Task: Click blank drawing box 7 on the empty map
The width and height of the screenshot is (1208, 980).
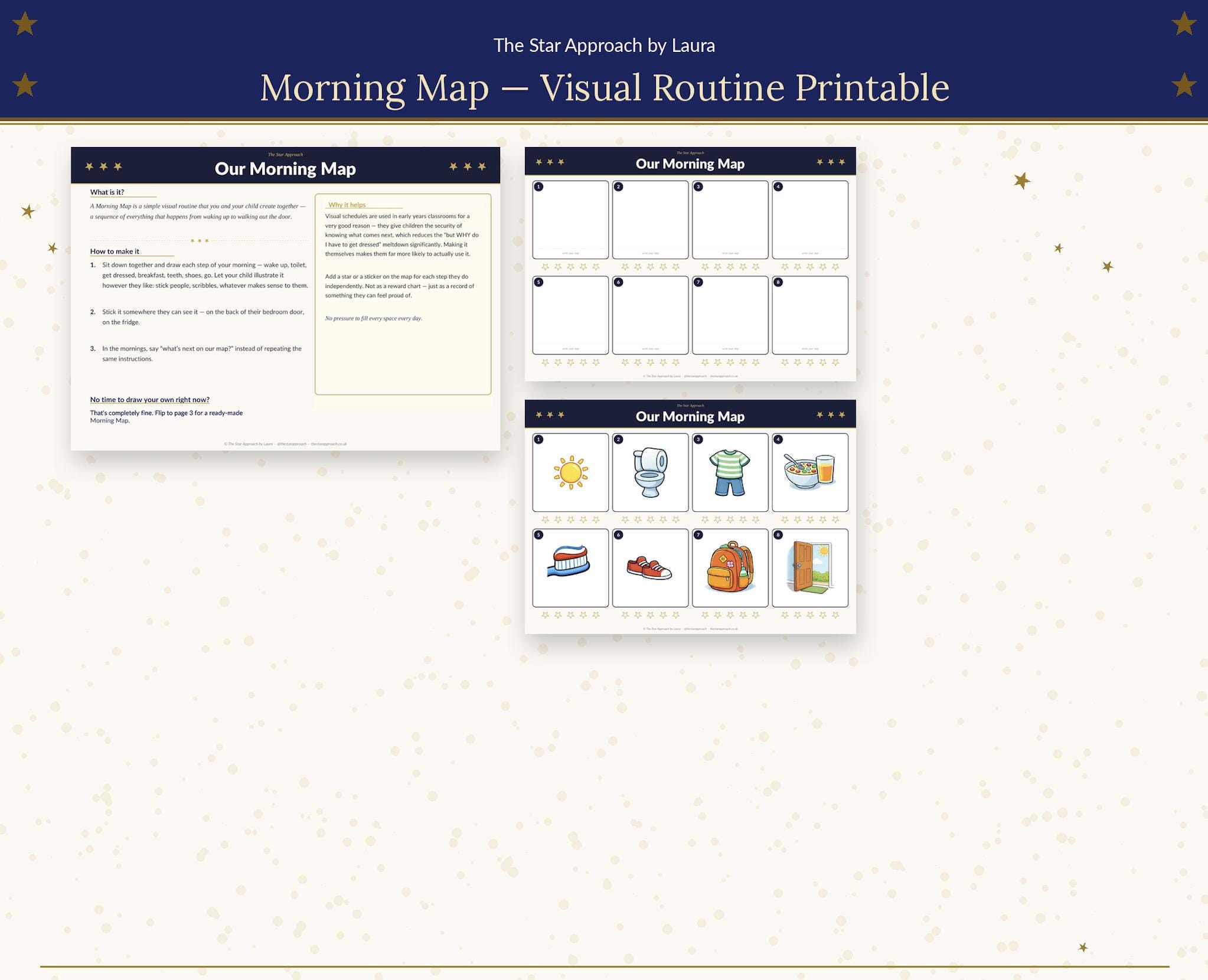Action: [x=730, y=315]
